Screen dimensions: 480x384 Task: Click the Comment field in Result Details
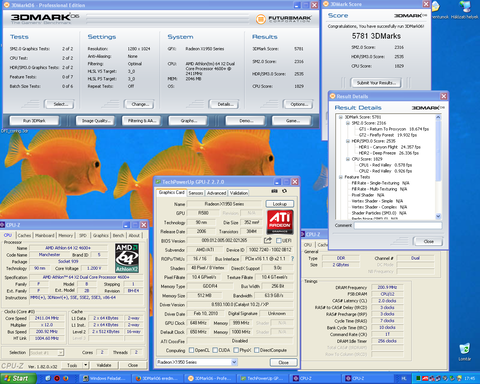point(398,225)
